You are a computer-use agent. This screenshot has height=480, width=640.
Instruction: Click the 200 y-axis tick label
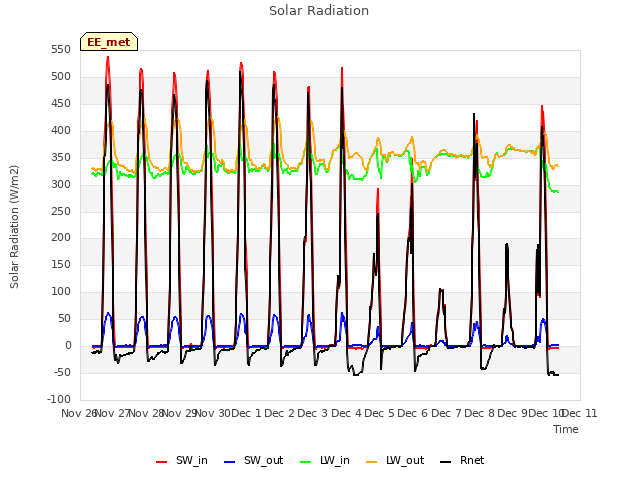[61, 238]
